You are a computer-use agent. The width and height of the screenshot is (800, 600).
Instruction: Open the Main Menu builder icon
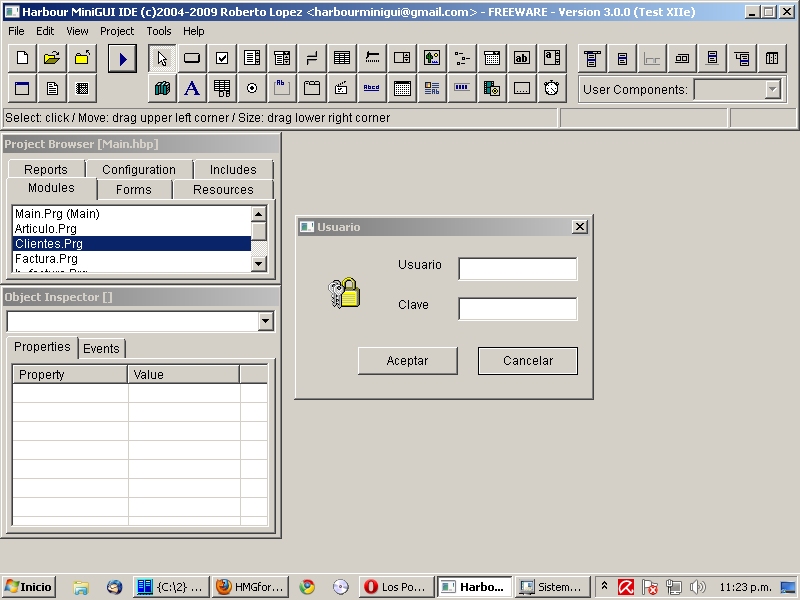tap(592, 59)
